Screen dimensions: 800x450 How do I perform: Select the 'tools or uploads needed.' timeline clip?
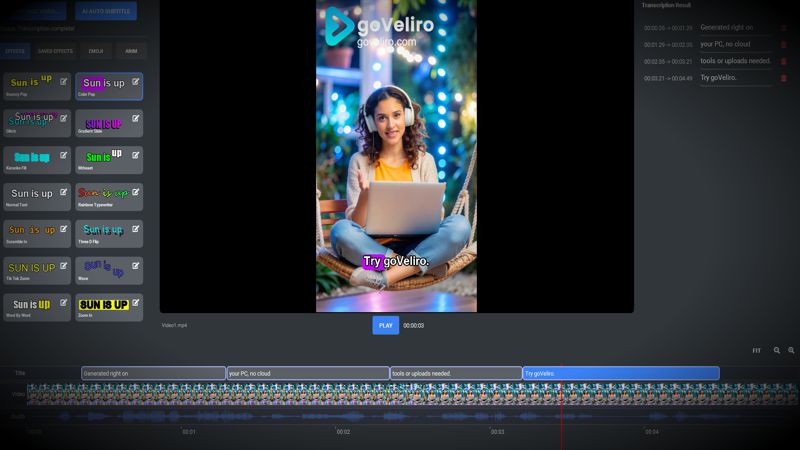pyautogui.click(x=456, y=373)
